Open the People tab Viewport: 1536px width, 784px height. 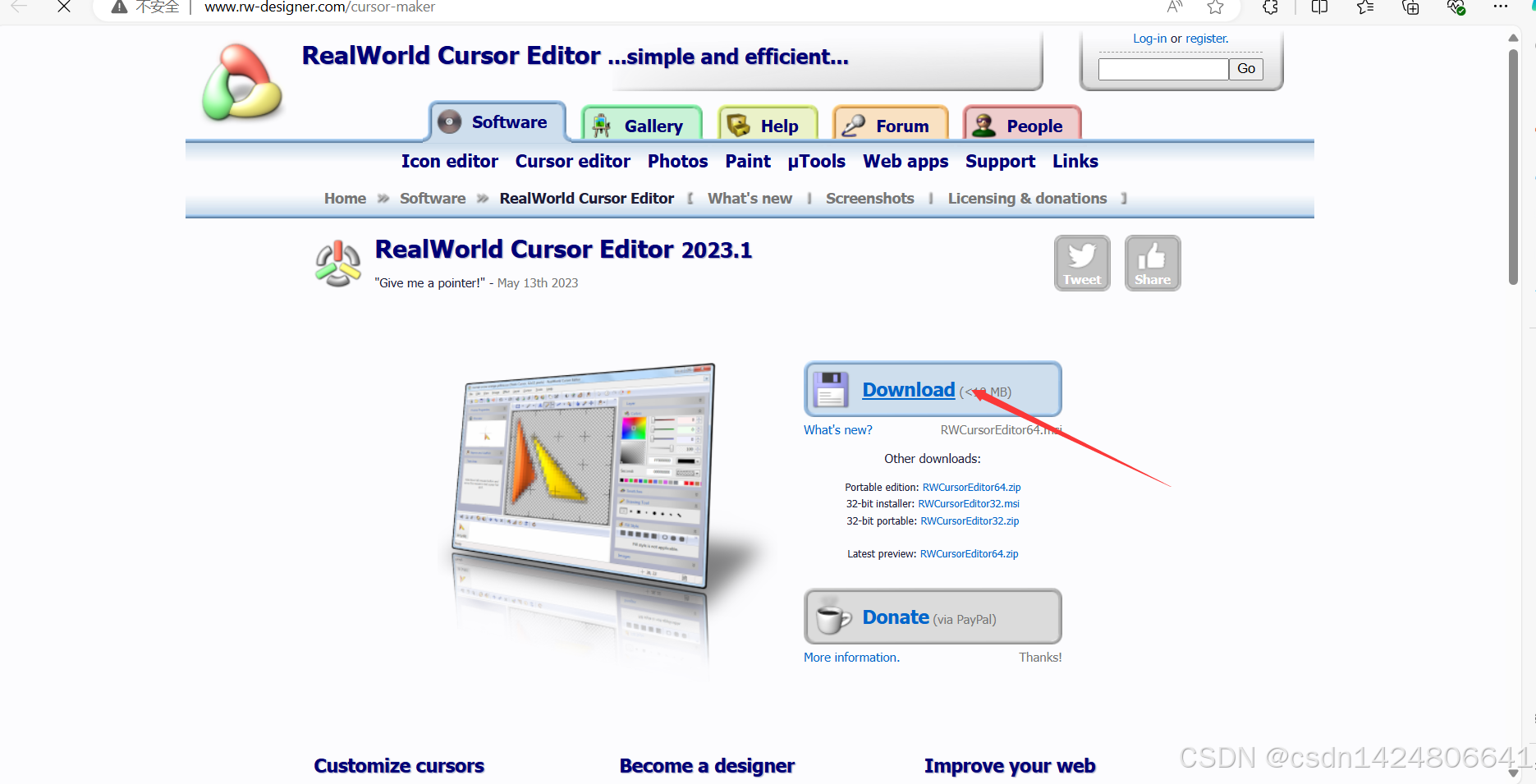1022,126
